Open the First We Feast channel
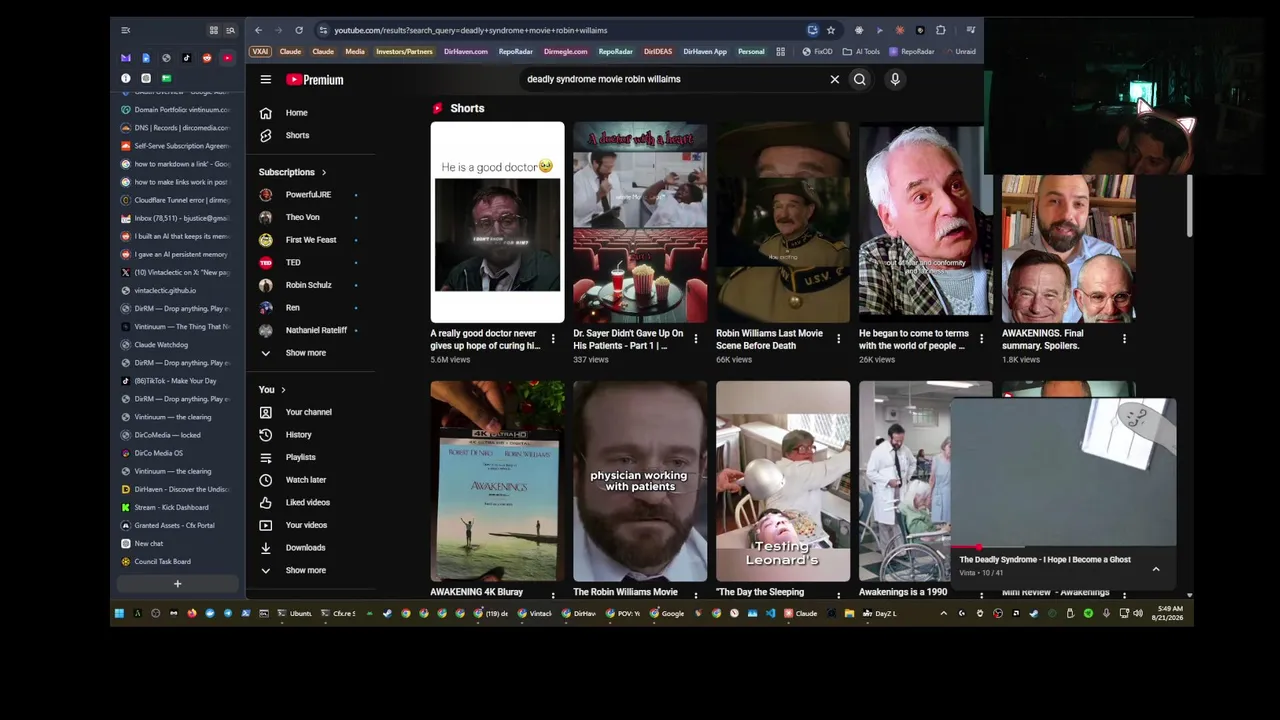The image size is (1280, 720). [x=311, y=240]
